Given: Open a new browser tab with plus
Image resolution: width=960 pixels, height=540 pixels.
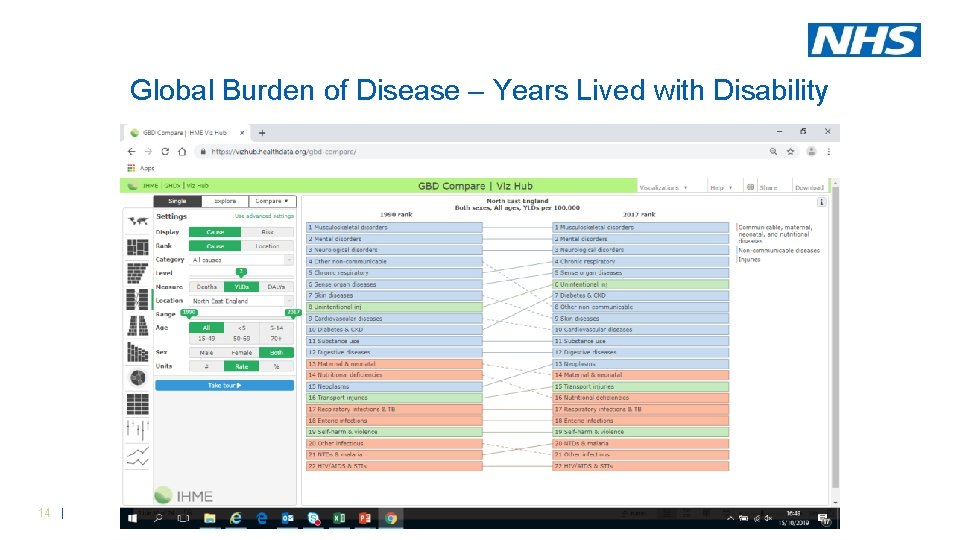Looking at the screenshot, I should (262, 133).
